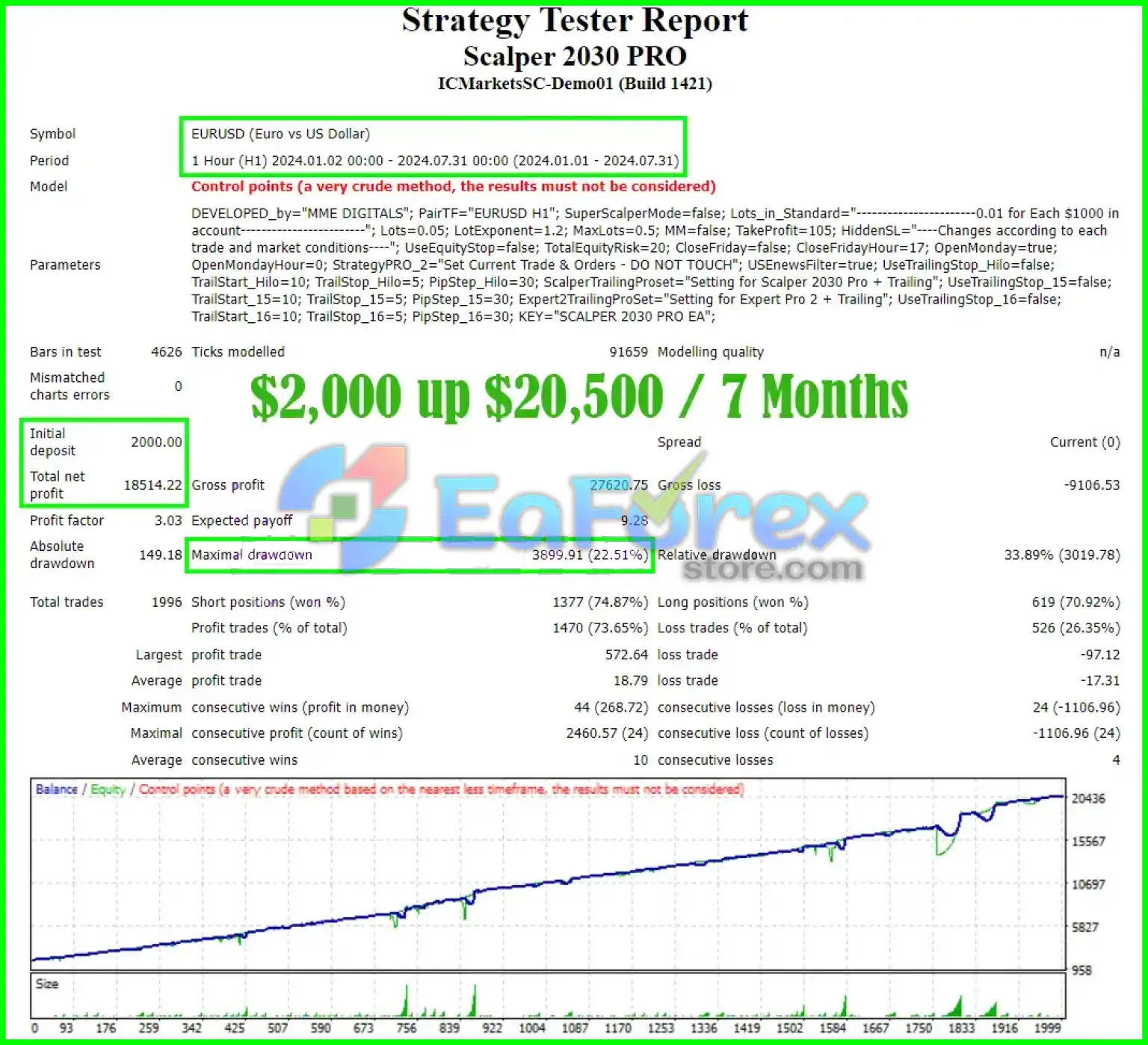The image size is (1148, 1045).
Task: Click Relative drawdown value 33.89% (3019.78)
Action: pos(1062,555)
